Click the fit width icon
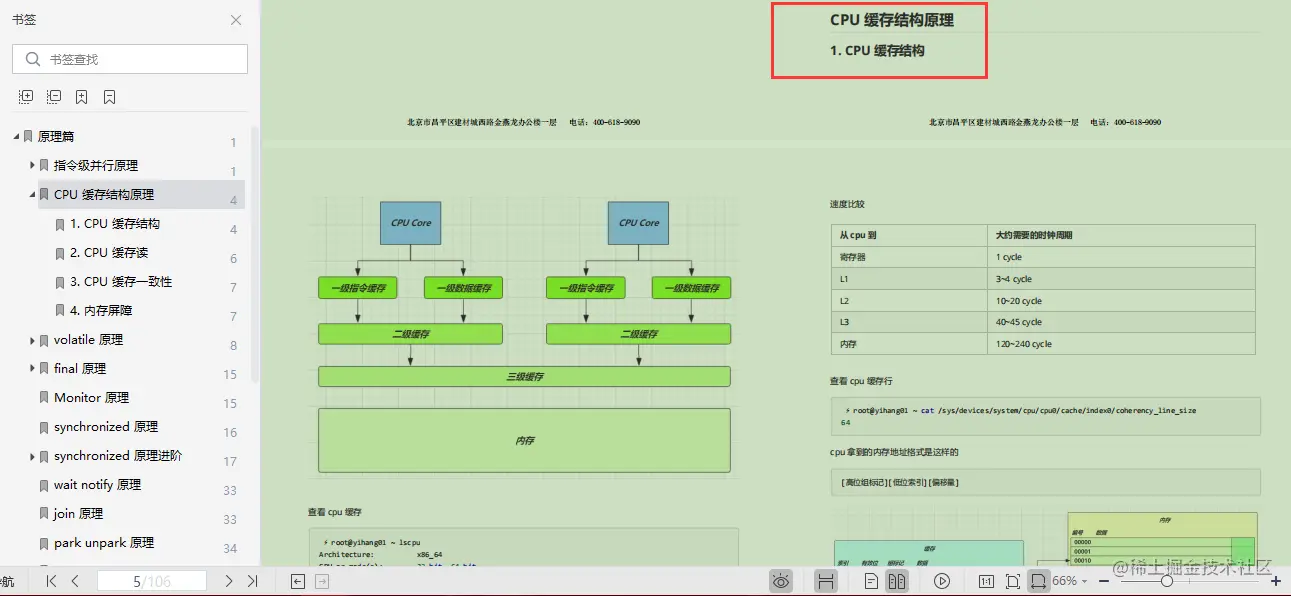Screen dimensions: 1291x596 point(1039,581)
